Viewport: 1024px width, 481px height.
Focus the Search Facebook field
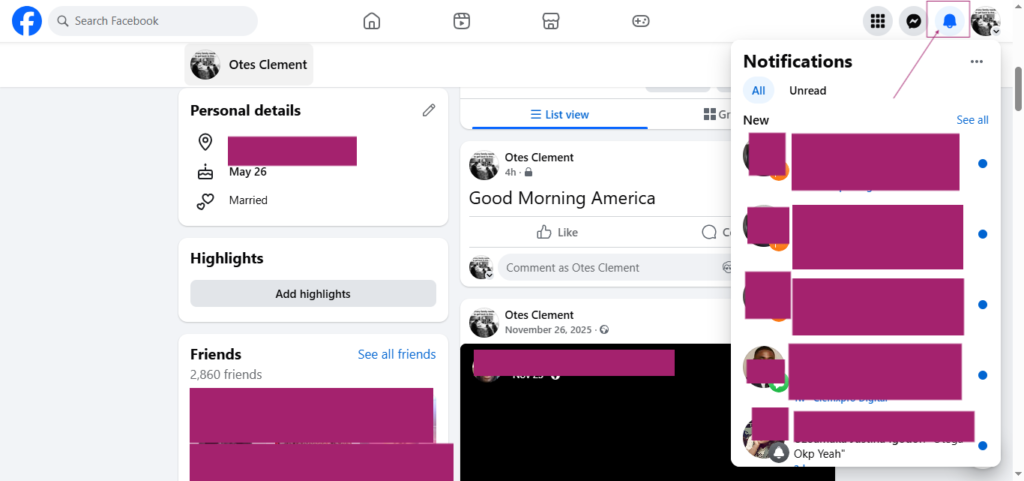[153, 21]
